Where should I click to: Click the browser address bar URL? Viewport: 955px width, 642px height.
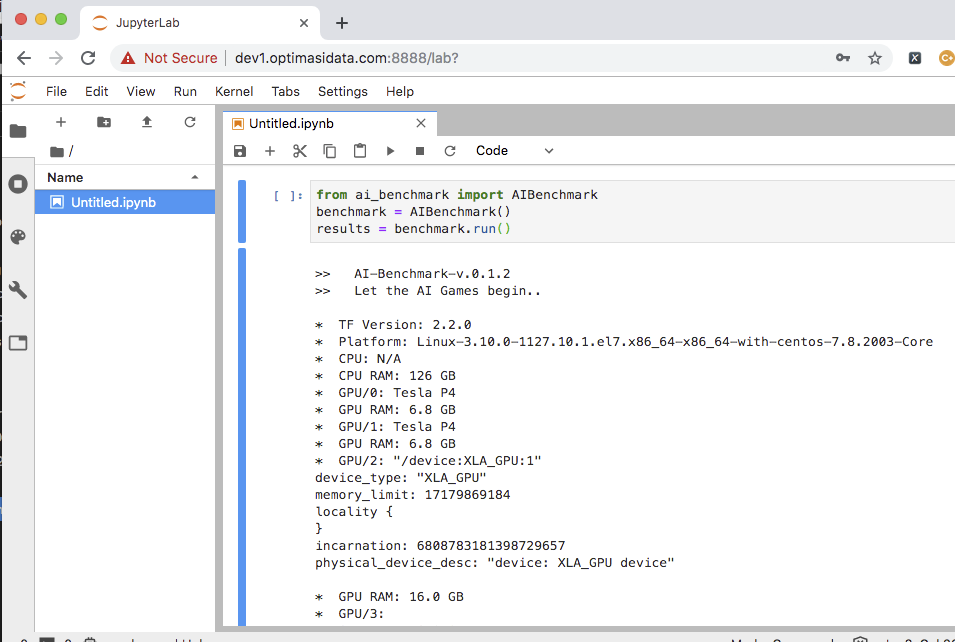click(346, 58)
